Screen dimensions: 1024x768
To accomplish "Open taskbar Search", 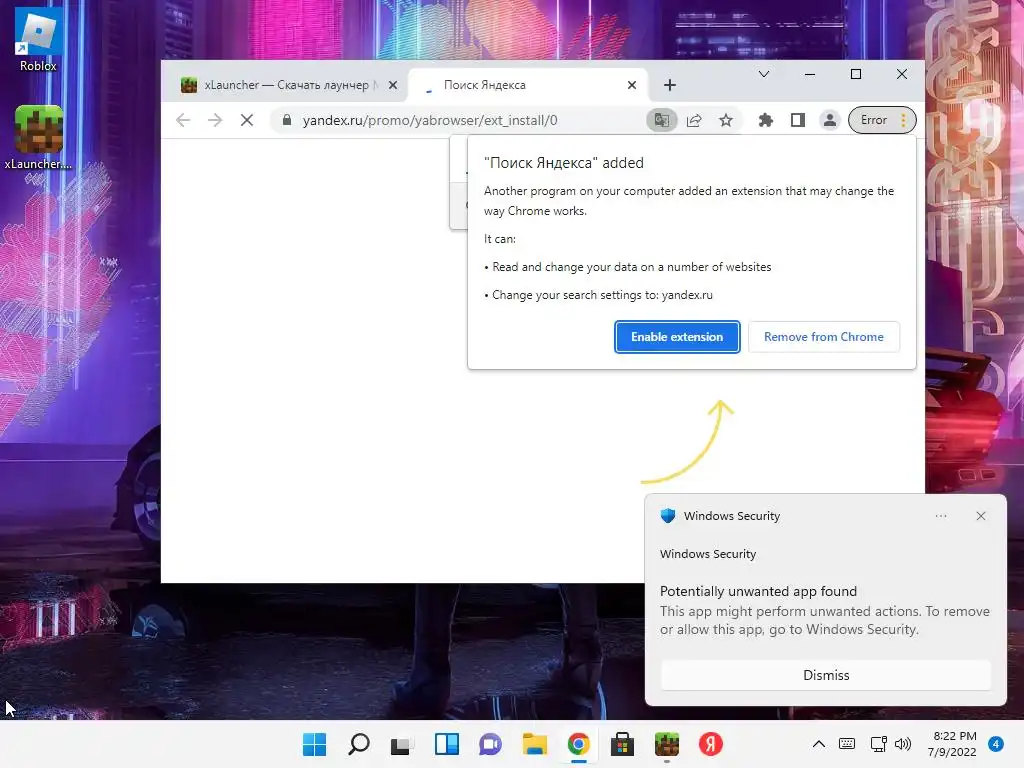I will coord(359,744).
